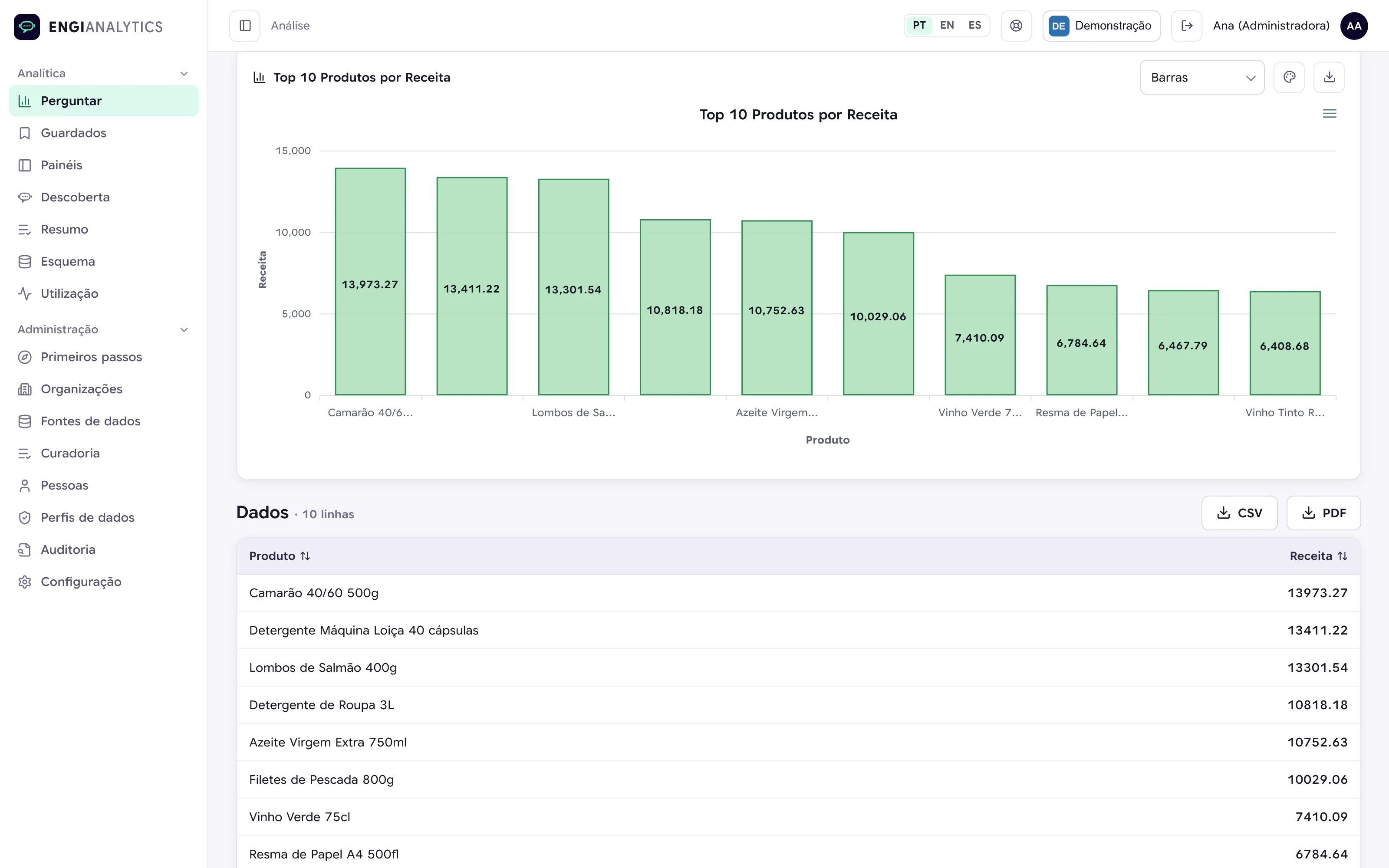Export data as PDF

[x=1323, y=513]
